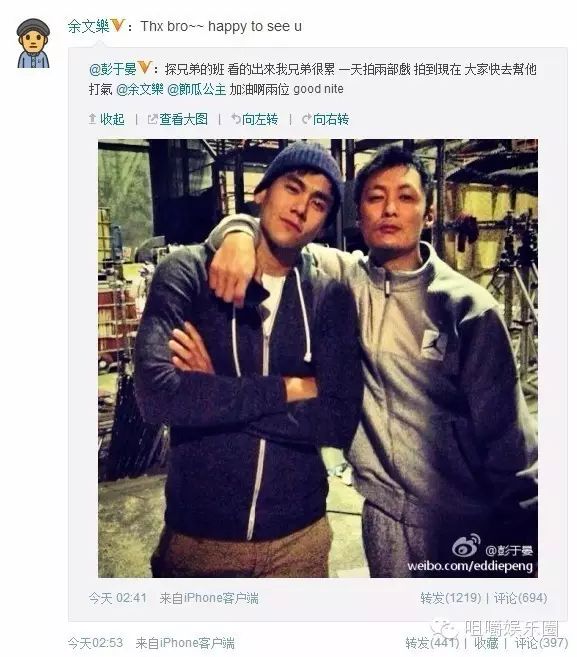Screen dimensions: 577x657
Task: Click 收藏 to bookmark the post
Action: coord(486,643)
